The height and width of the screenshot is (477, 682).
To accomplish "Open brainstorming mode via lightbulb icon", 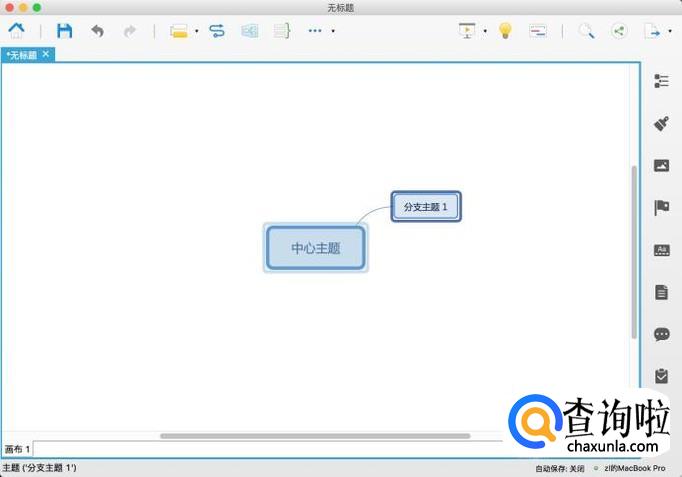I will coord(505,31).
